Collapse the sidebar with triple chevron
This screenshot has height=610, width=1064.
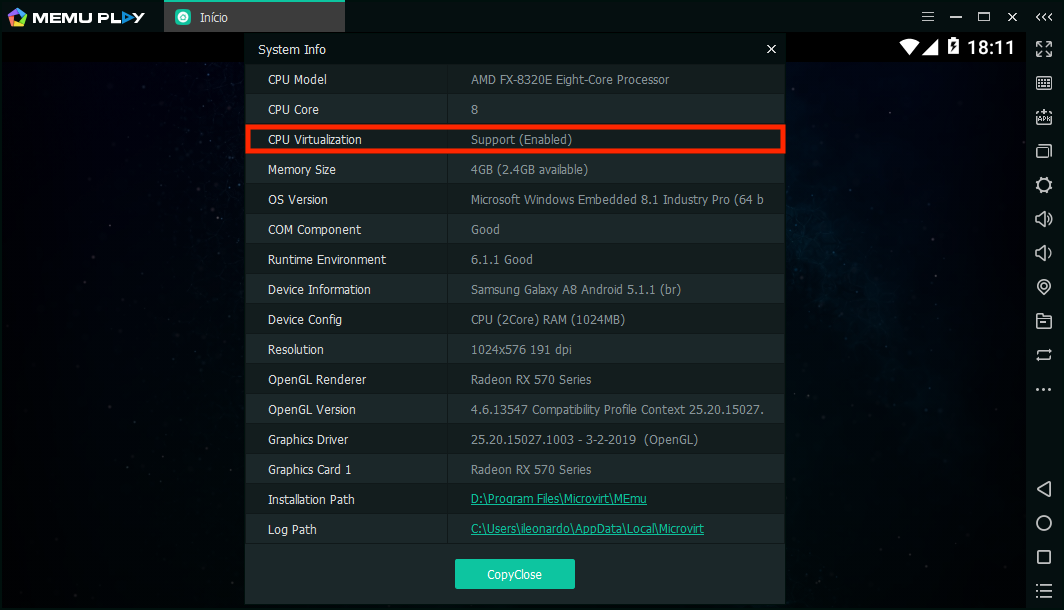1043,17
